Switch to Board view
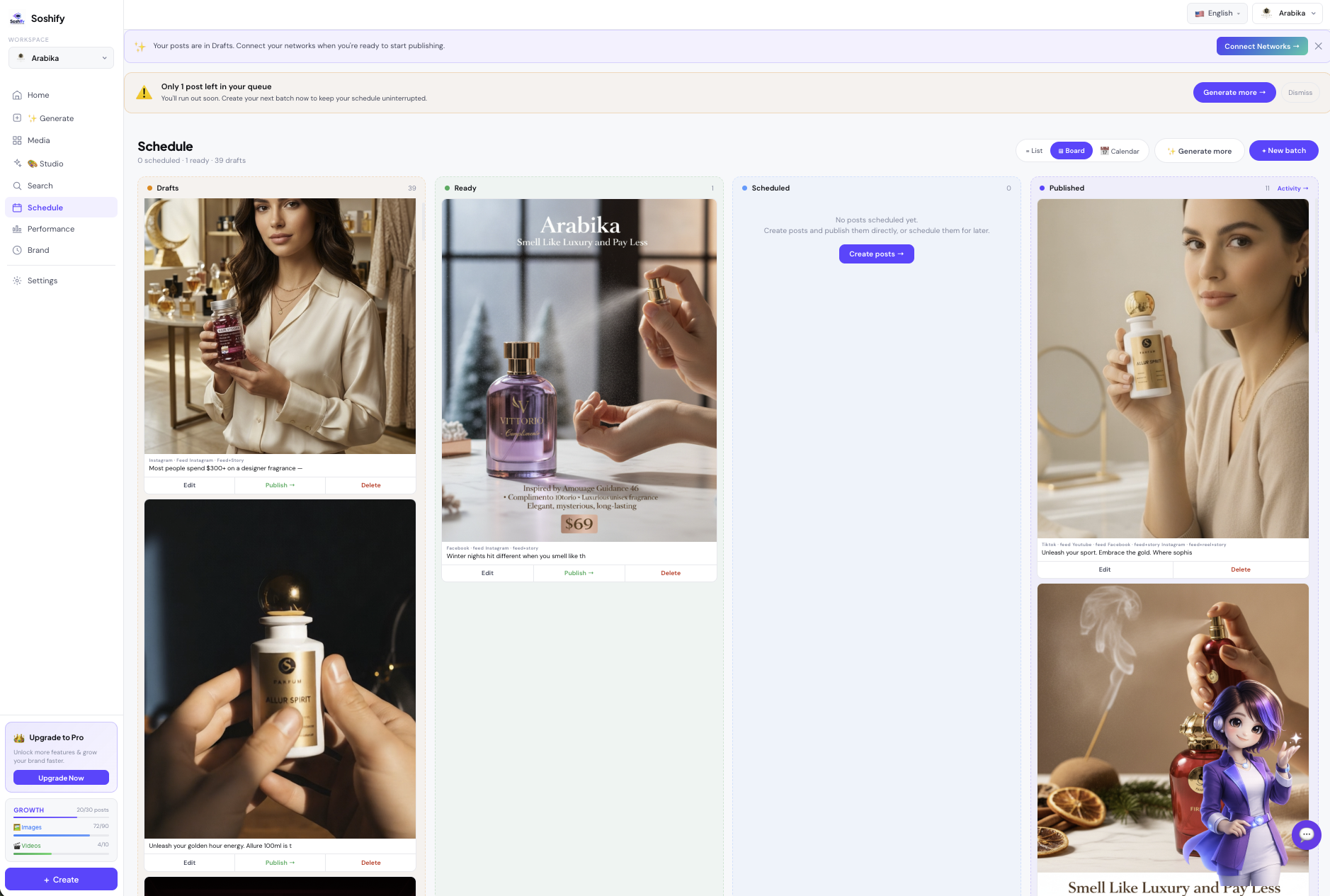Image resolution: width=1330 pixels, height=896 pixels. tap(1072, 151)
